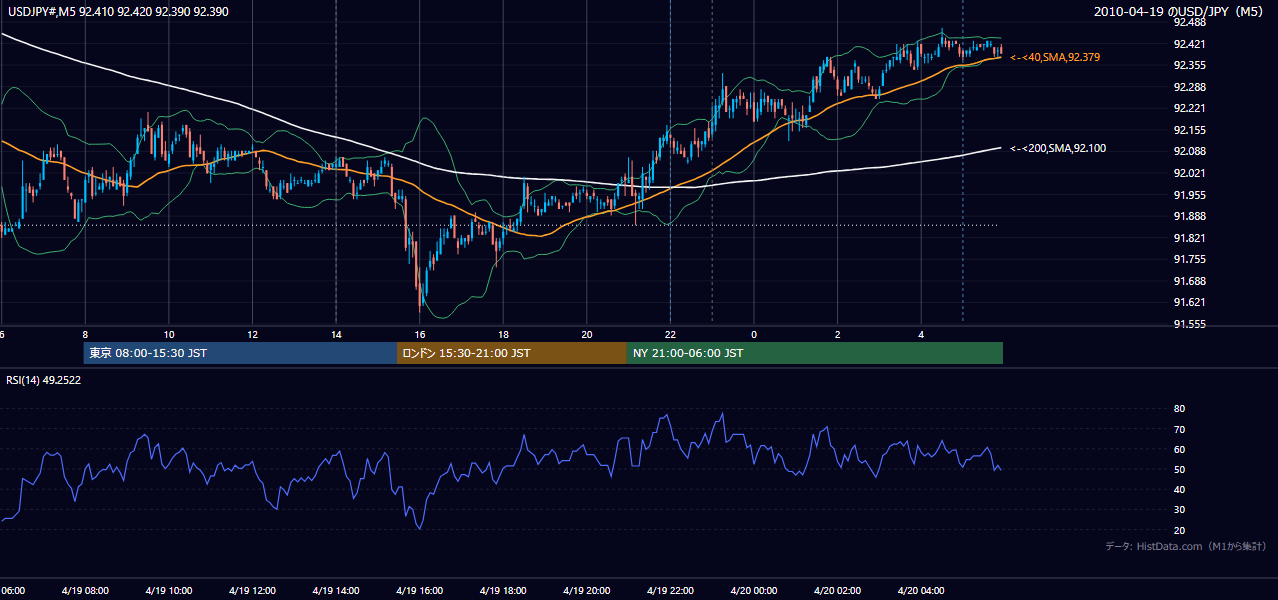Click the RSI 20 level label

tap(1179, 530)
